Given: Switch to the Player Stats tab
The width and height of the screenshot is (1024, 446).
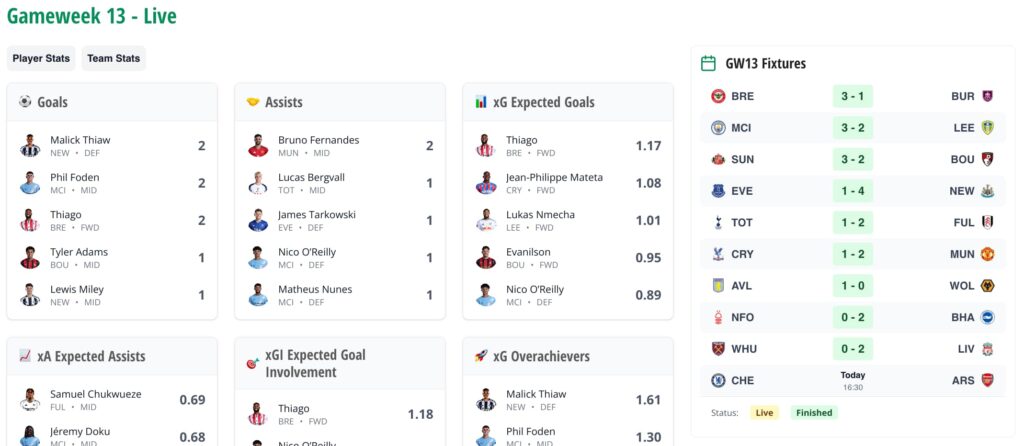Looking at the screenshot, I should pos(41,58).
